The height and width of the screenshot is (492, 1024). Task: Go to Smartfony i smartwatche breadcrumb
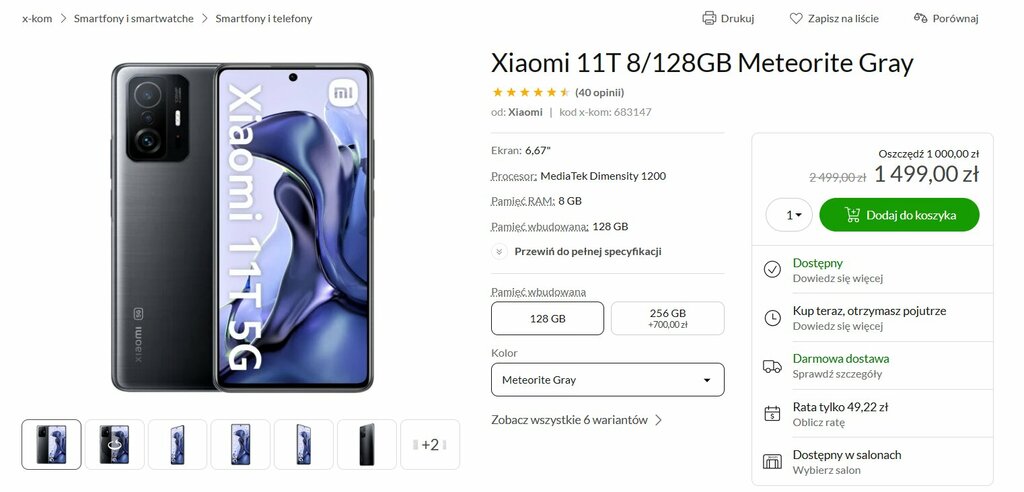point(134,18)
